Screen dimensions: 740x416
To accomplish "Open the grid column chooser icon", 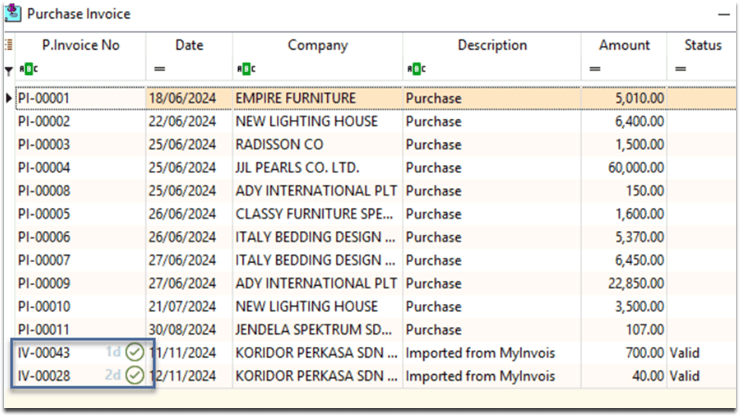I will [9, 46].
